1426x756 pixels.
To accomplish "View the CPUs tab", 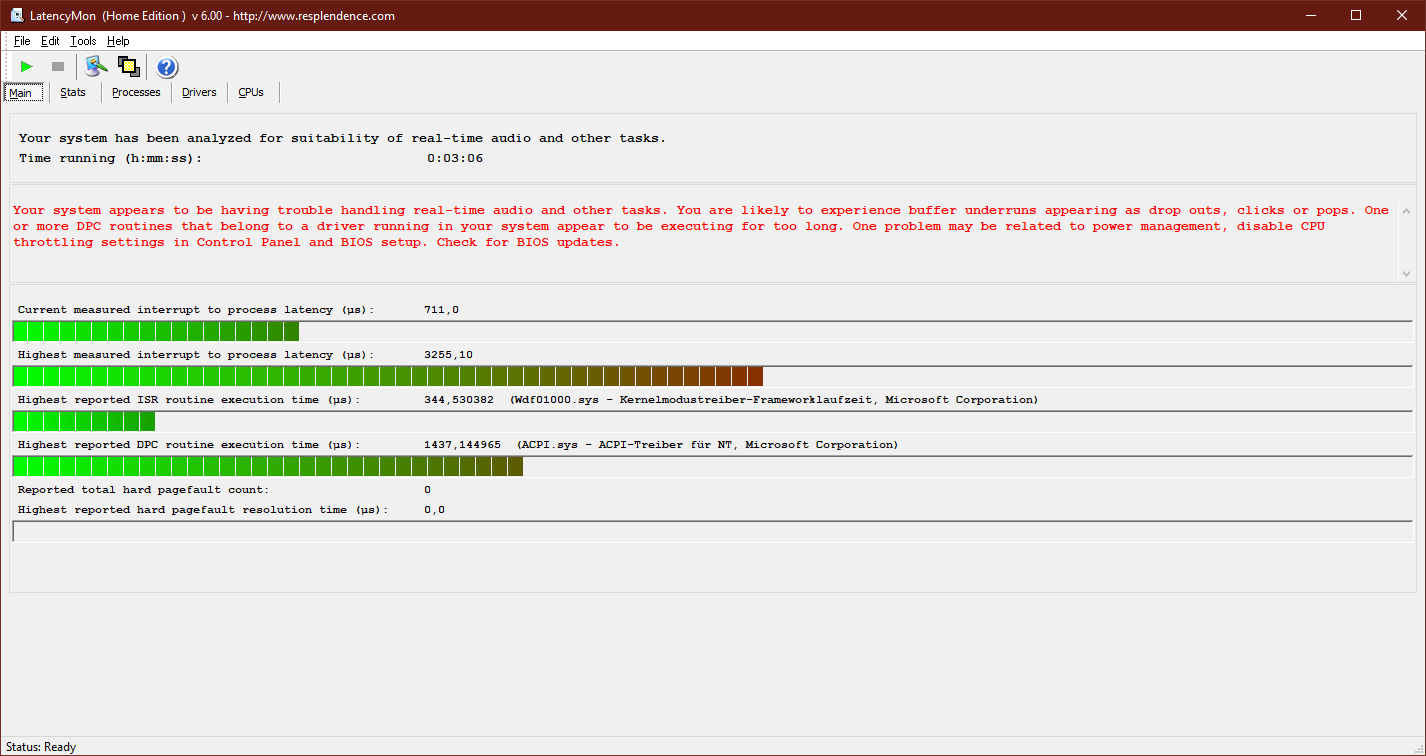I will click(x=251, y=92).
